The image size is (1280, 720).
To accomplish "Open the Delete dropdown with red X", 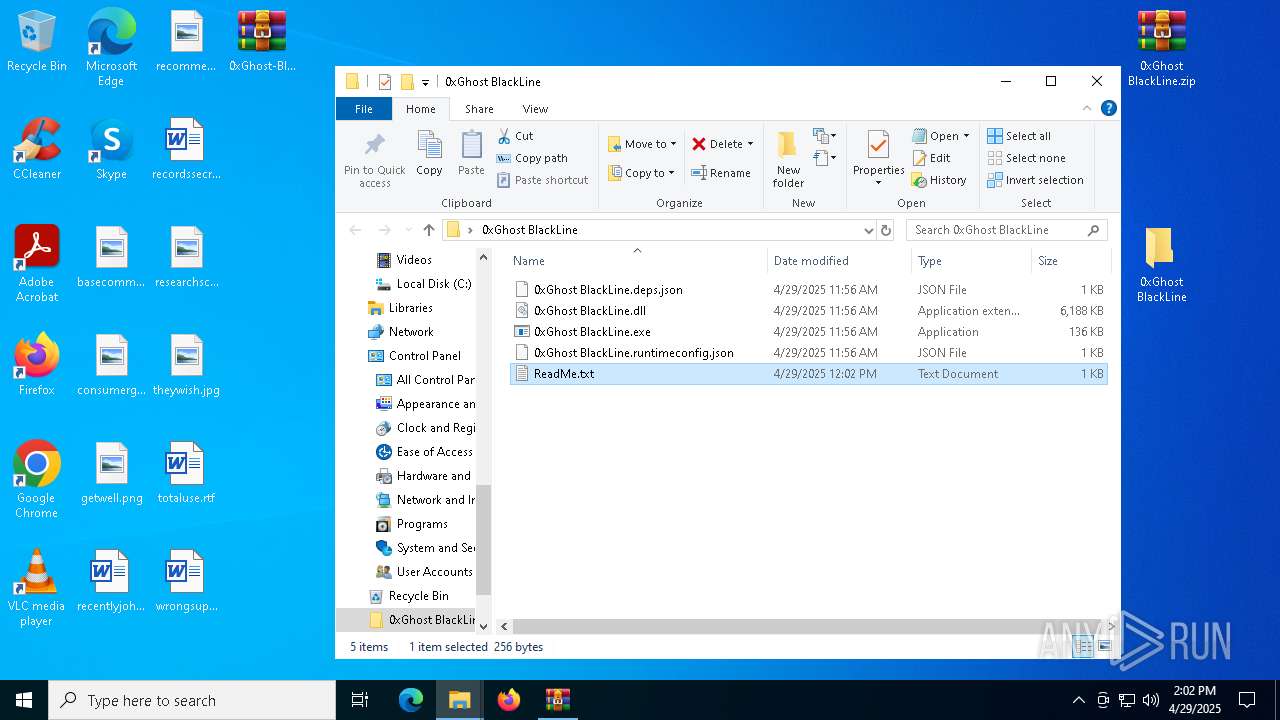I will [723, 144].
